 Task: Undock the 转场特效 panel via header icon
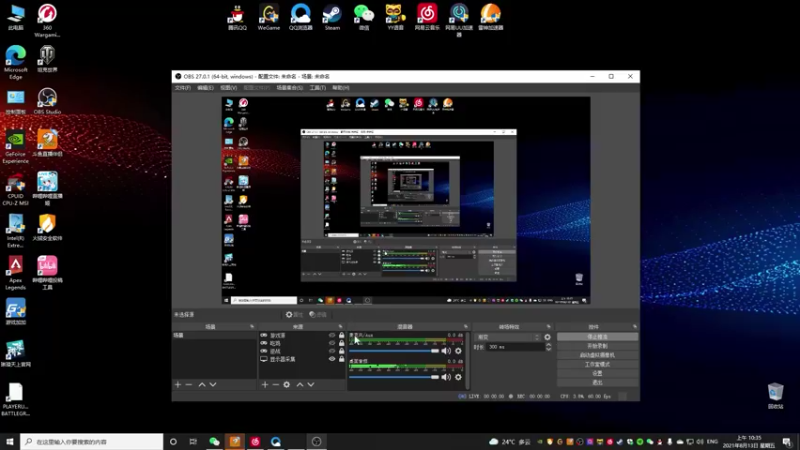549,327
